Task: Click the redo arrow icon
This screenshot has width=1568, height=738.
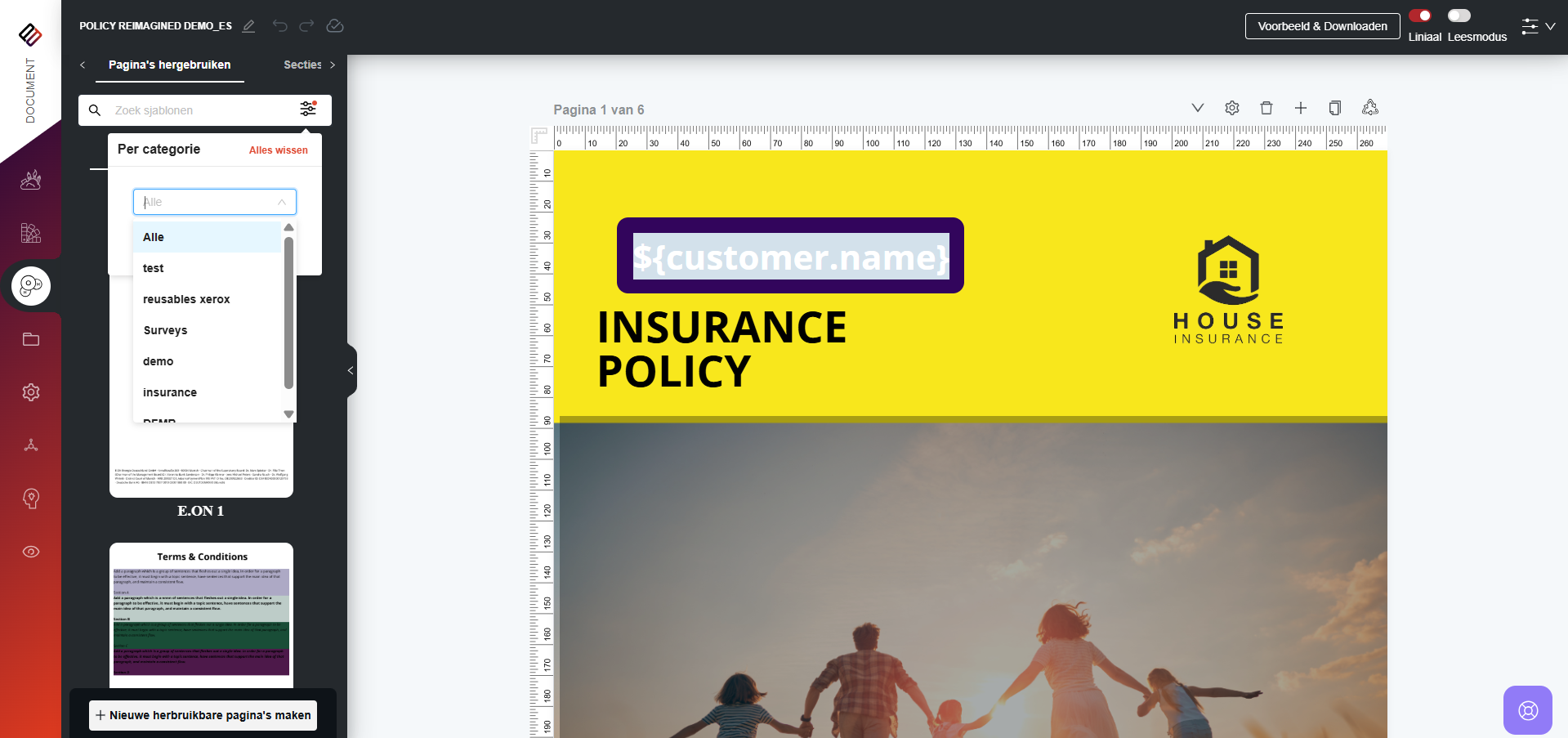Action: 306,26
